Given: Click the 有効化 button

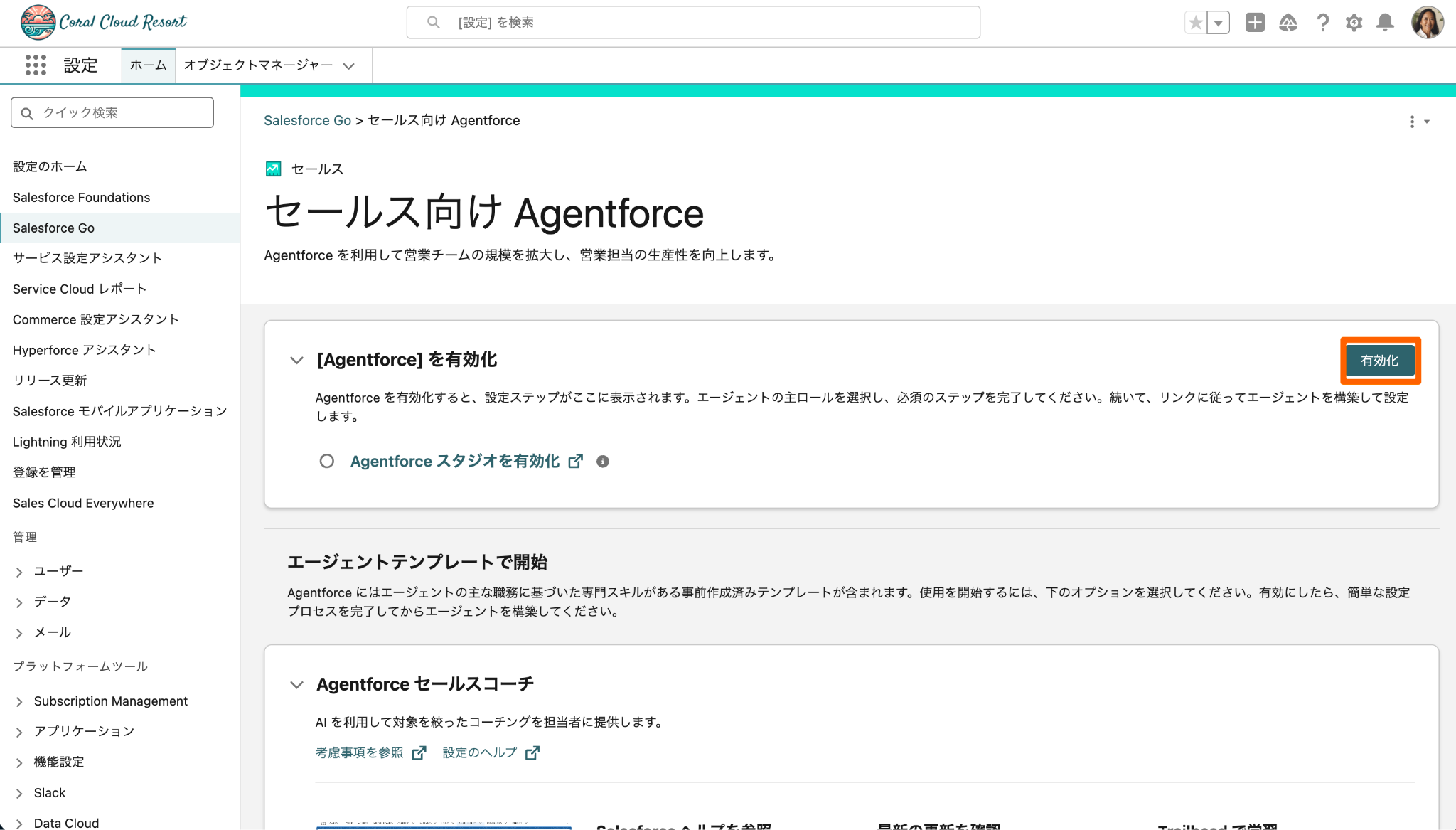Looking at the screenshot, I should click(x=1379, y=361).
